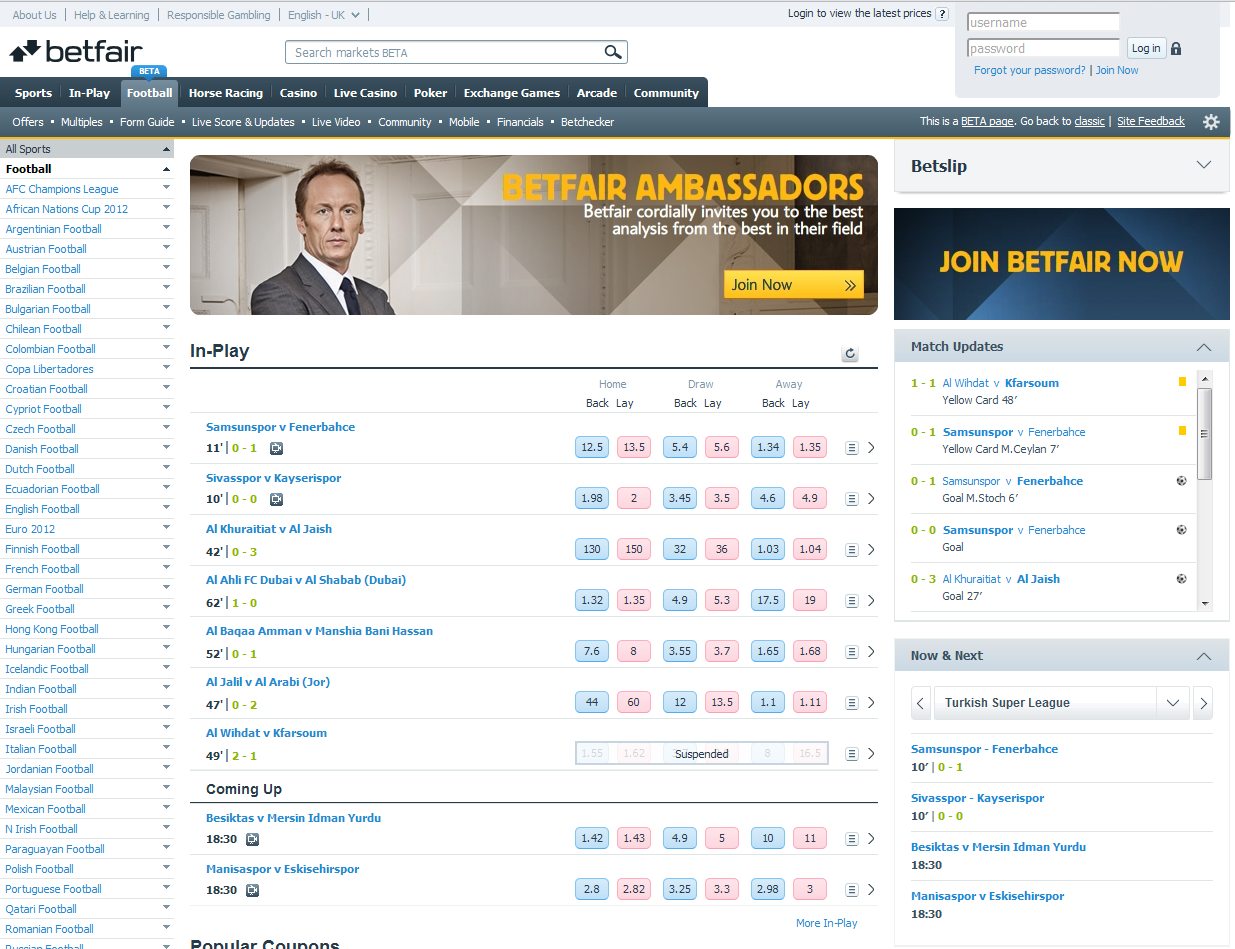Click yellow card icon for Al Wihdat update
This screenshot has width=1235, height=949.
1182,382
